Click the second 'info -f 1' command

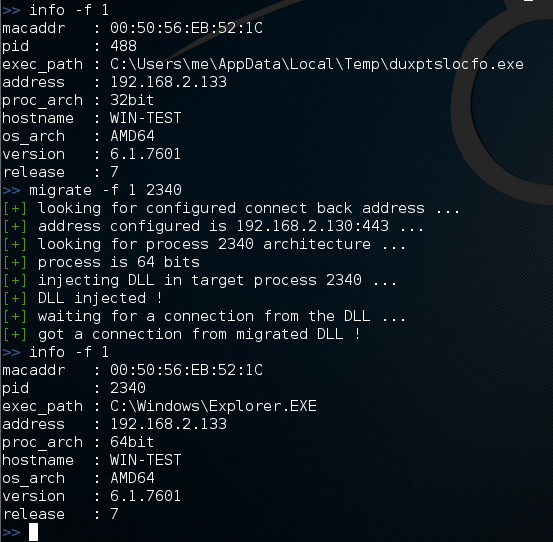coord(69,352)
